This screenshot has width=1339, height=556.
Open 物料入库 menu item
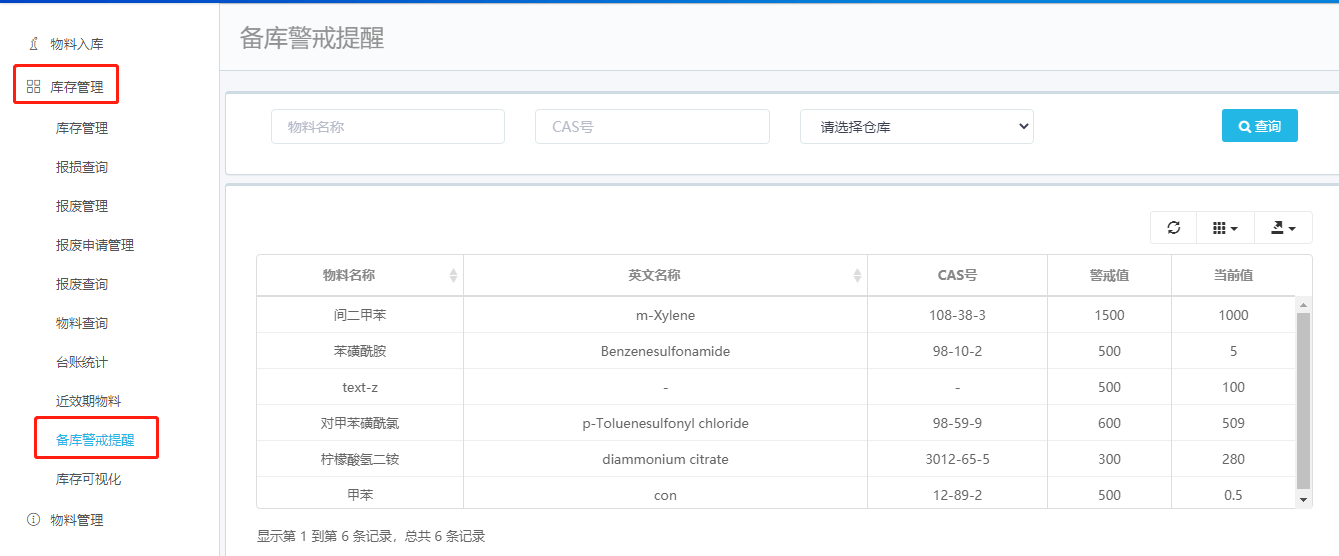77,44
